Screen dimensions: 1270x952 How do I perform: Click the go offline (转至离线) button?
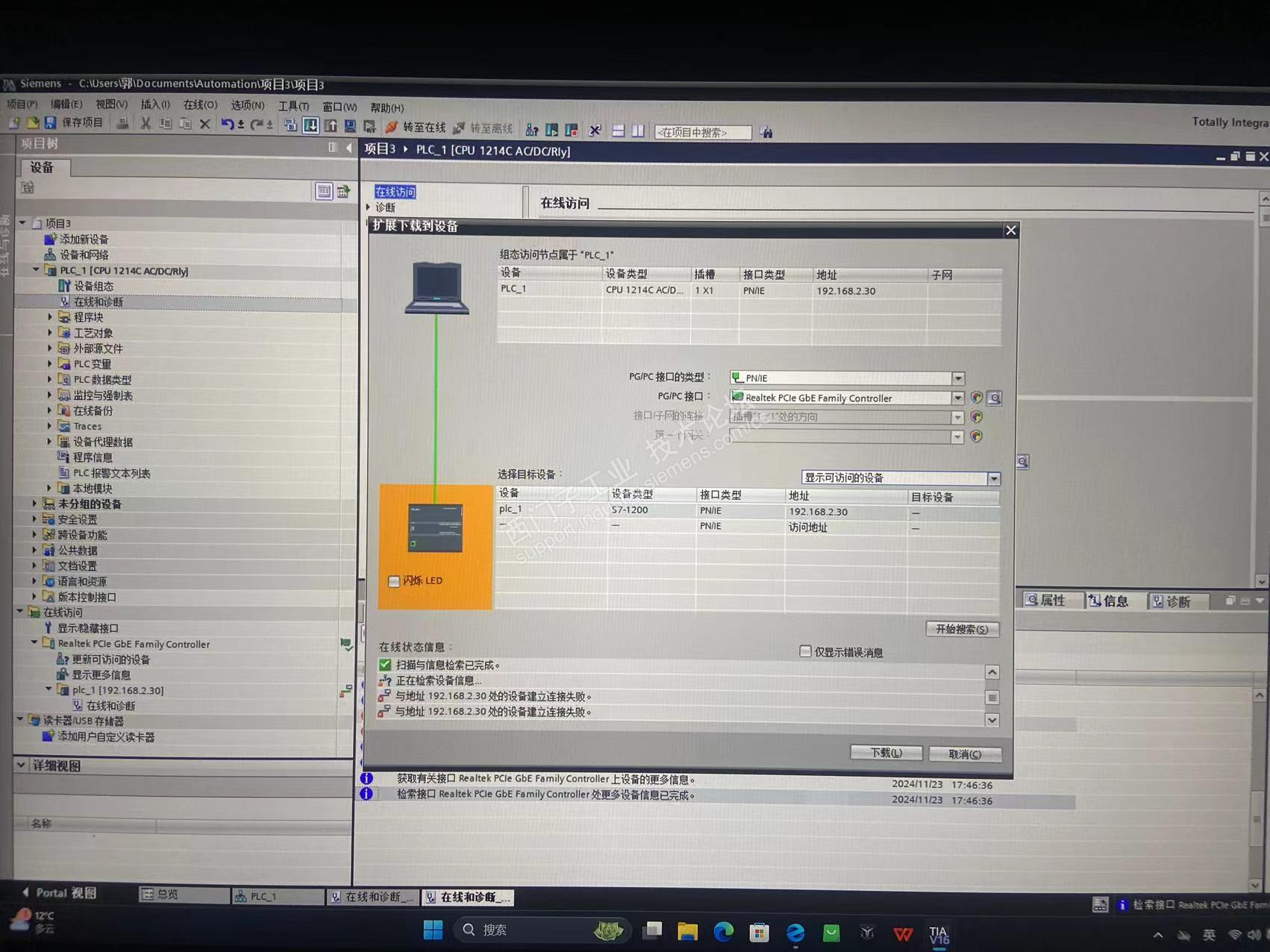pyautogui.click(x=483, y=128)
